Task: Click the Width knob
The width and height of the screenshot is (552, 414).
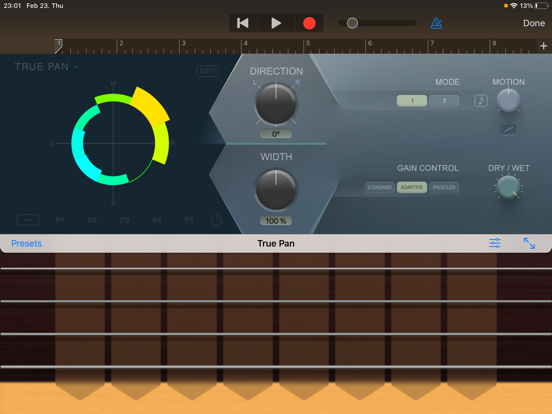Action: pyautogui.click(x=276, y=190)
